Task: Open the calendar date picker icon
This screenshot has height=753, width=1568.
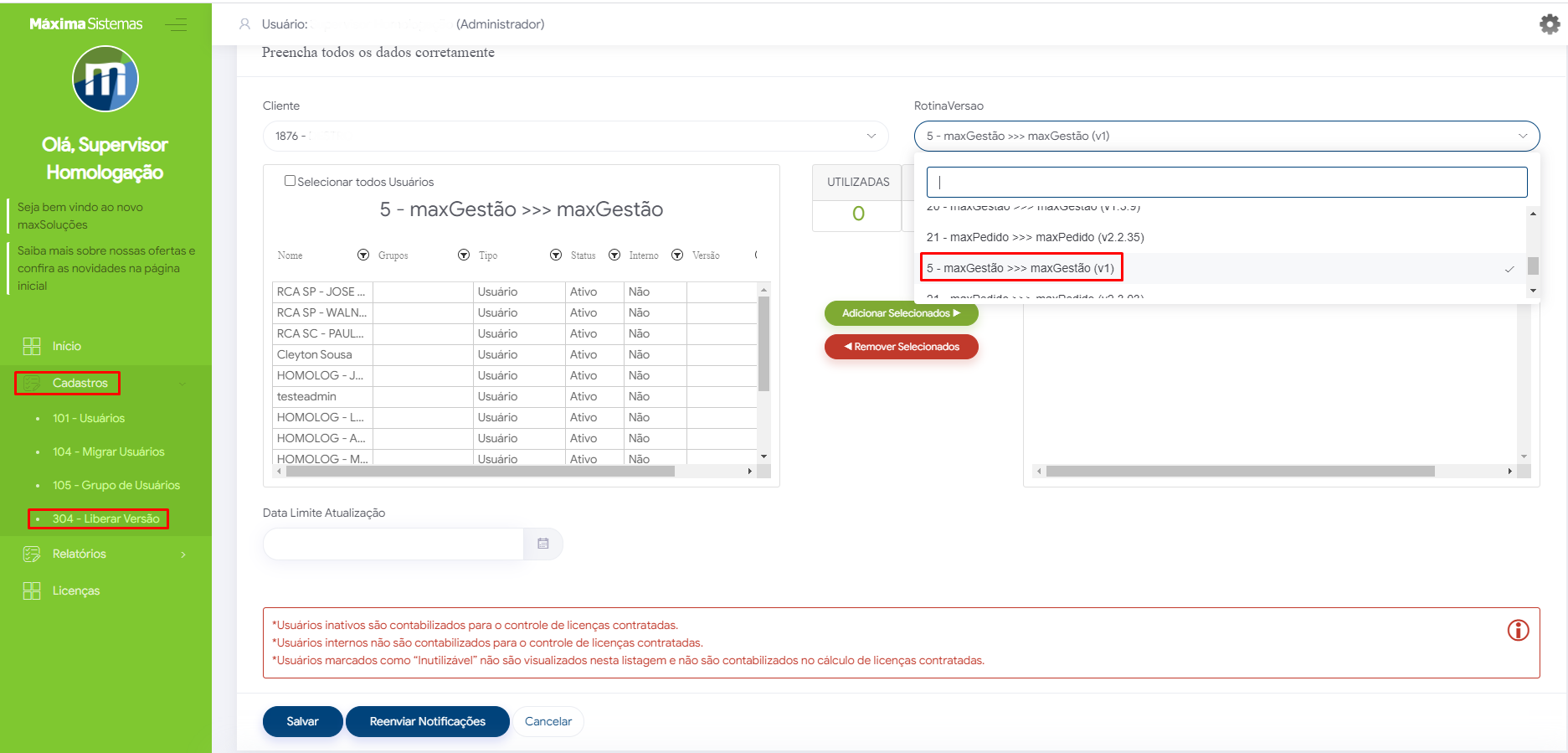Action: tap(543, 544)
